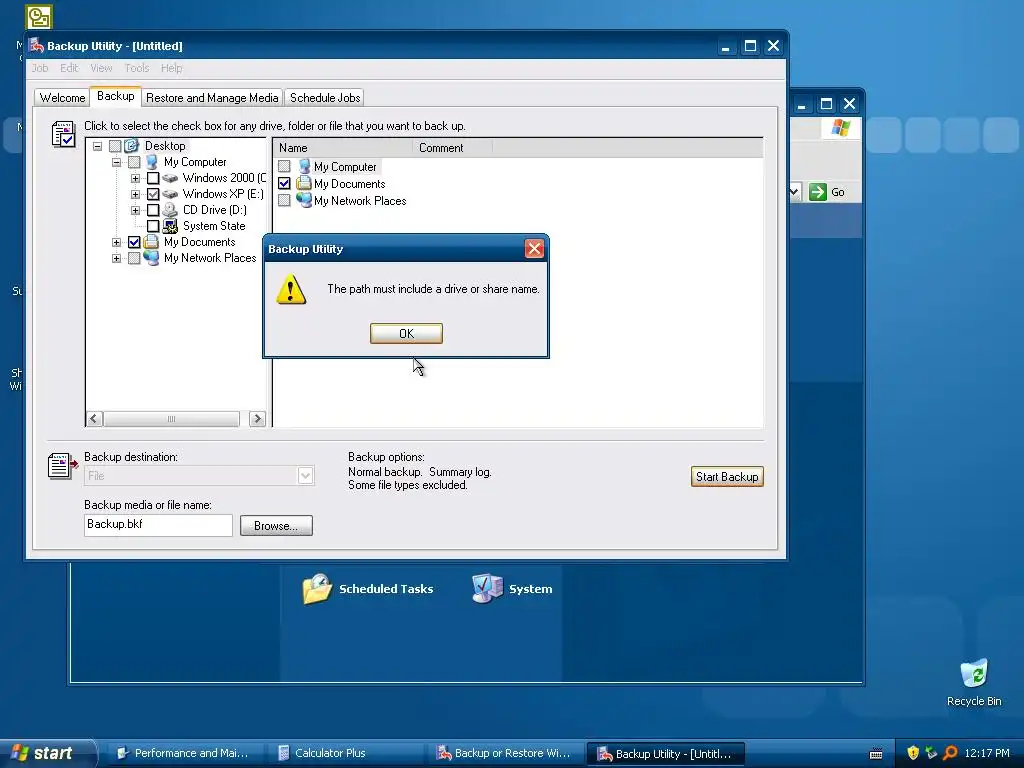Click the backup checklist icon beside the instructions
This screenshot has height=768, width=1024.
pos(63,134)
